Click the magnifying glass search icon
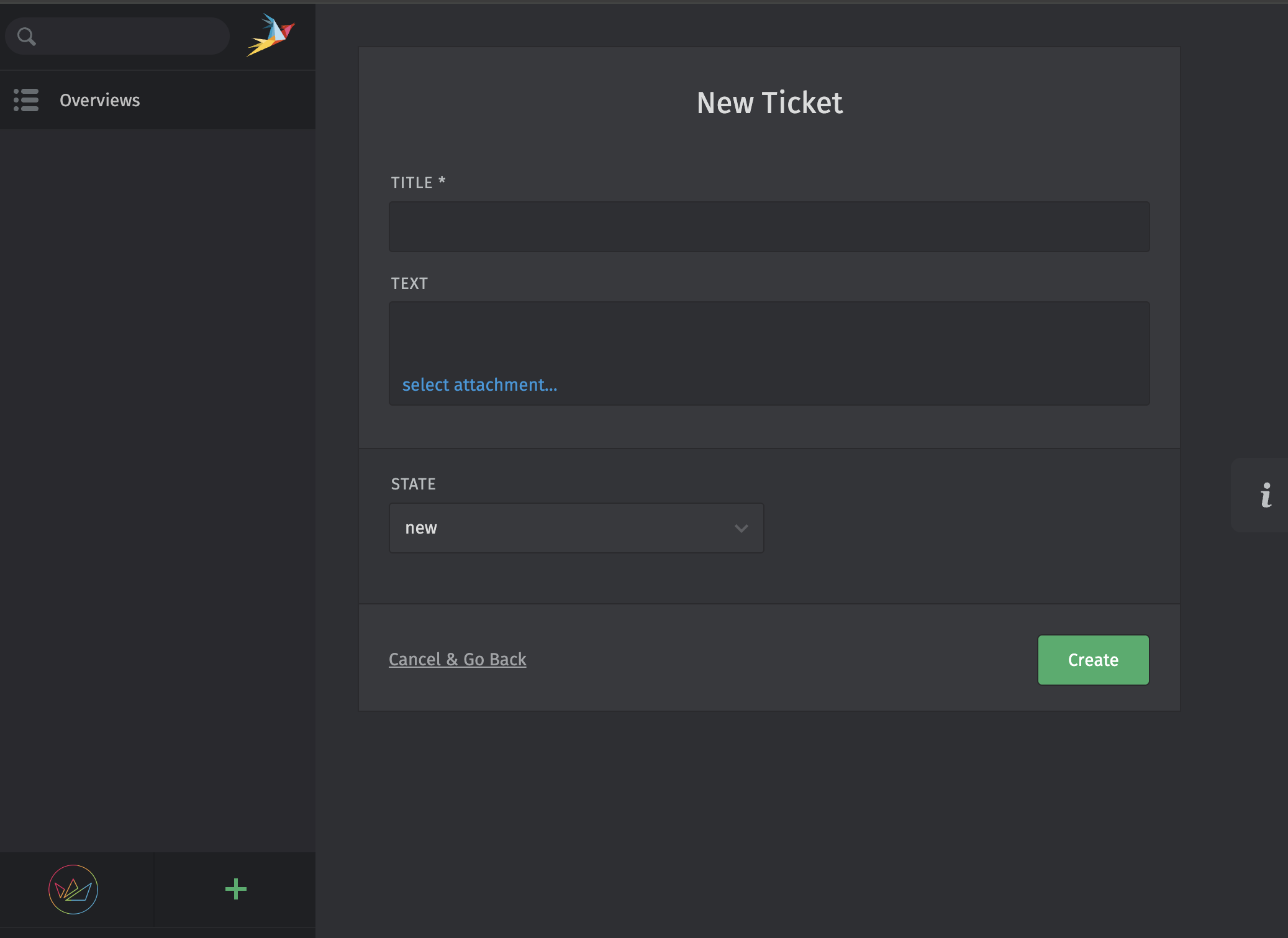 pos(26,37)
